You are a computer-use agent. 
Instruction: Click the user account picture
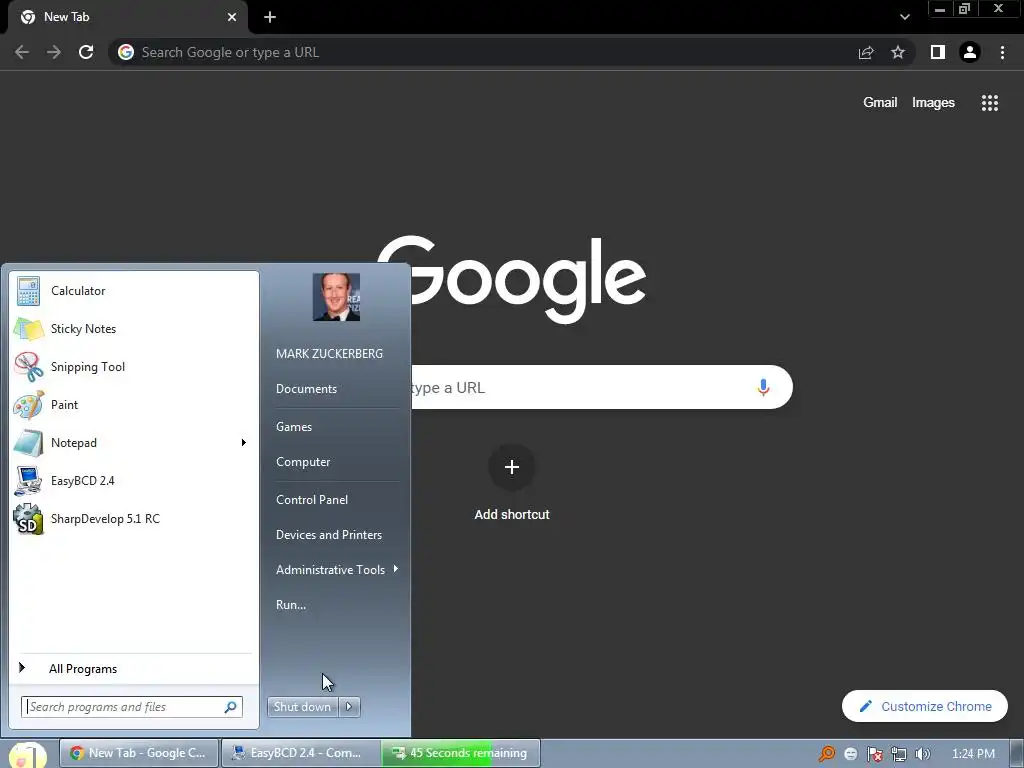tap(336, 297)
